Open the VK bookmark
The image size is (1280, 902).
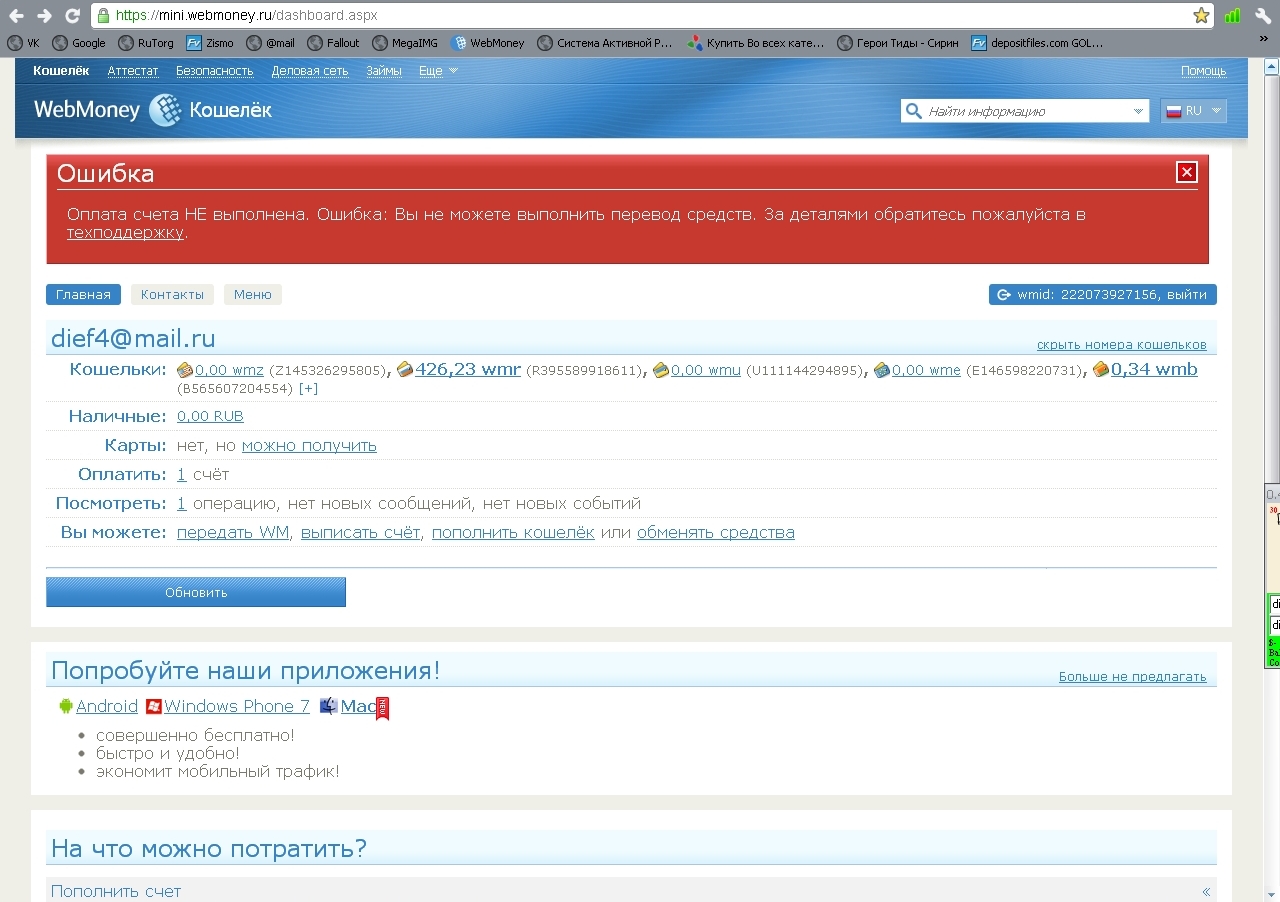click(x=23, y=43)
